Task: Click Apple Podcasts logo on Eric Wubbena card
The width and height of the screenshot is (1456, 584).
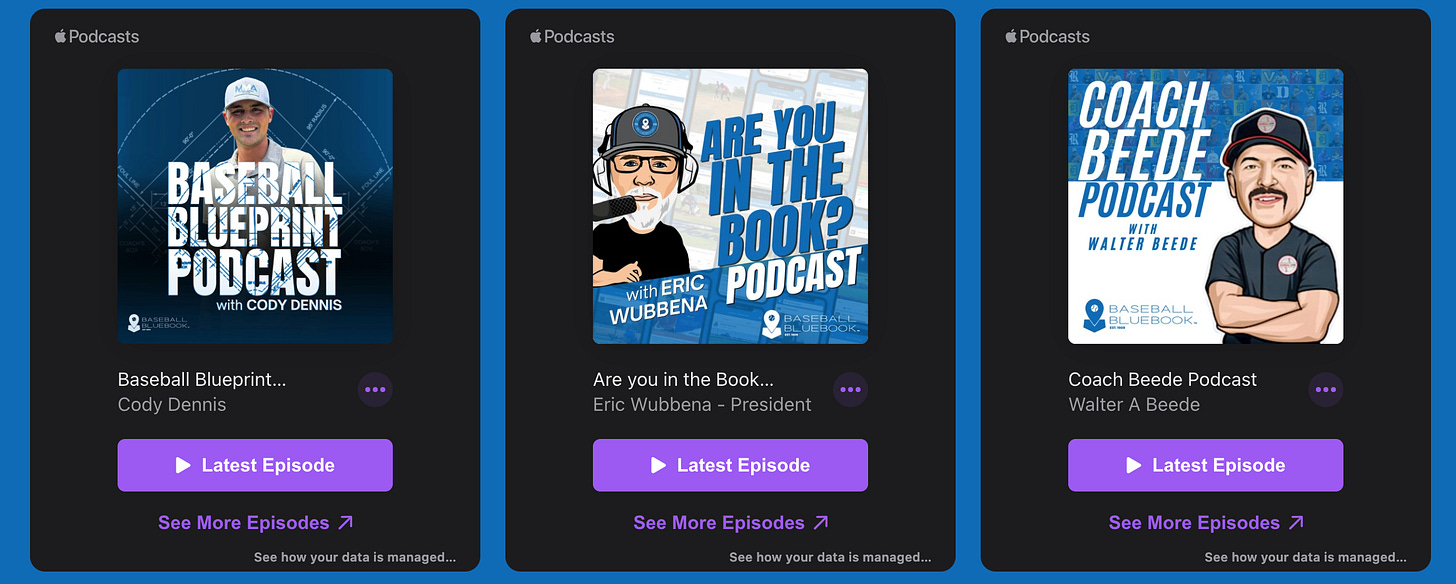Action: click(572, 36)
